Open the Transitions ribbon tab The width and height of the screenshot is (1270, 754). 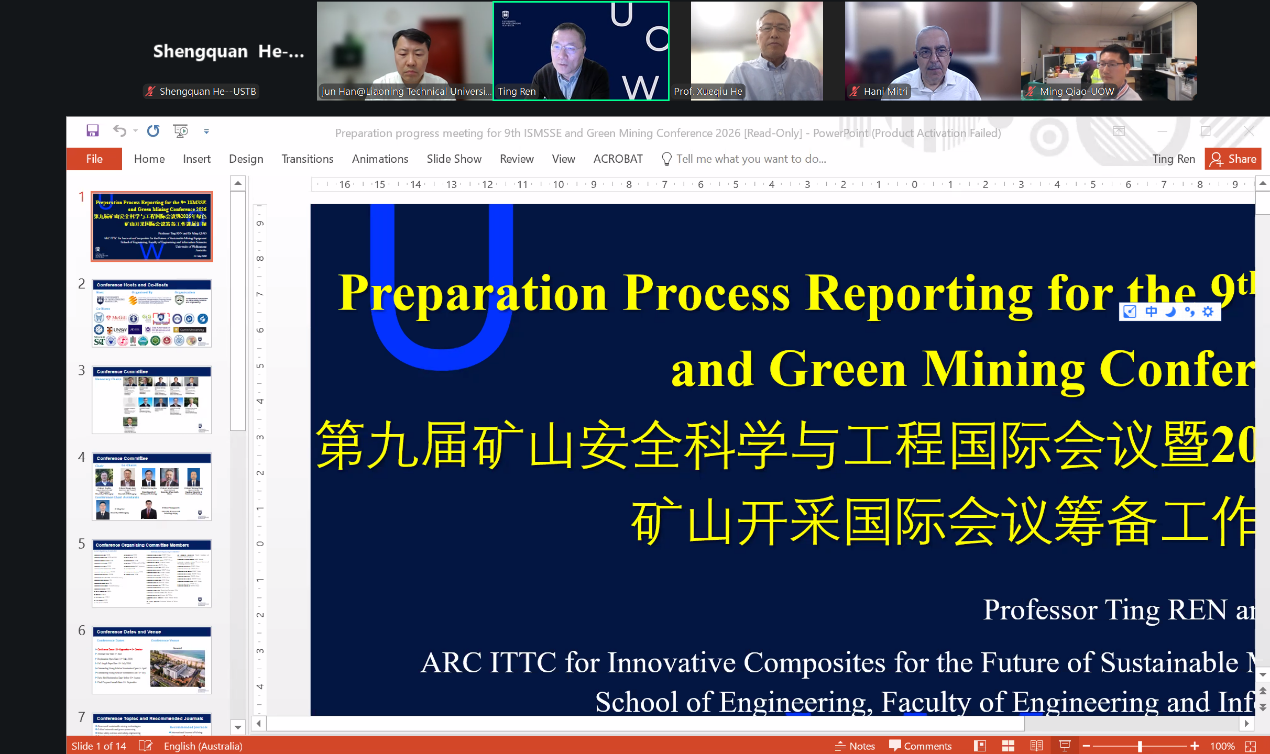(307, 159)
